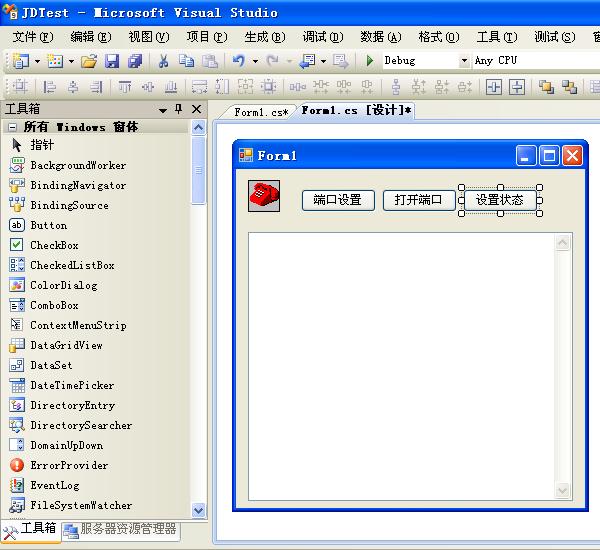
Task: Click the toolbox scrollbar up arrow
Action: click(198, 127)
